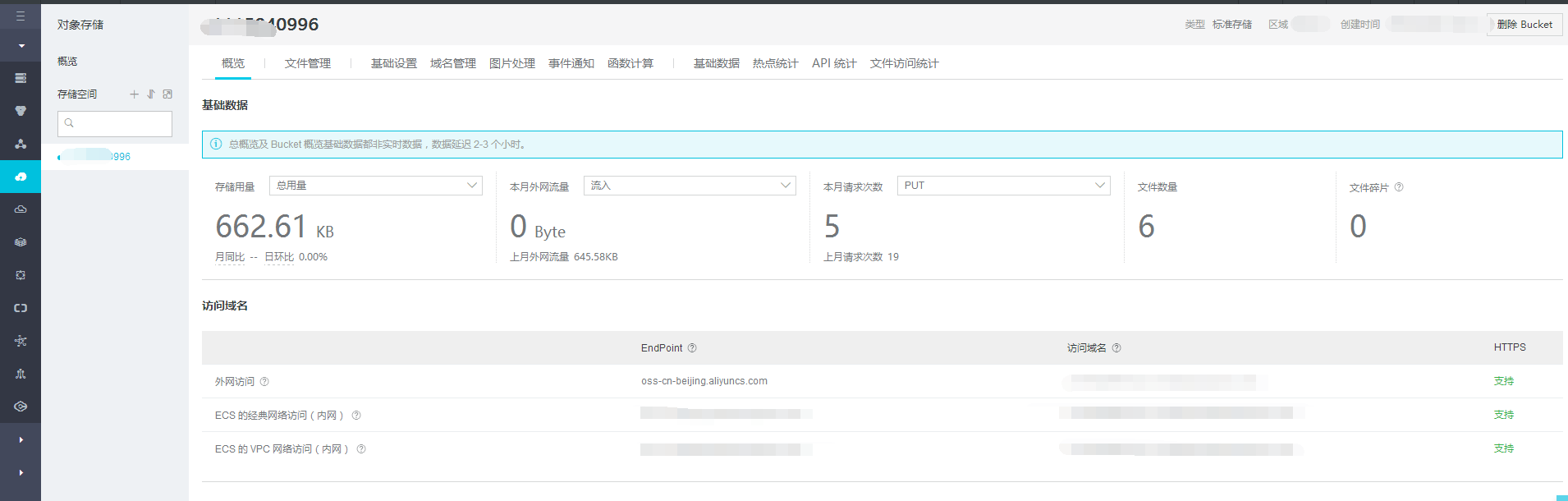Open the hamburger menu at sidebar top

click(x=21, y=16)
